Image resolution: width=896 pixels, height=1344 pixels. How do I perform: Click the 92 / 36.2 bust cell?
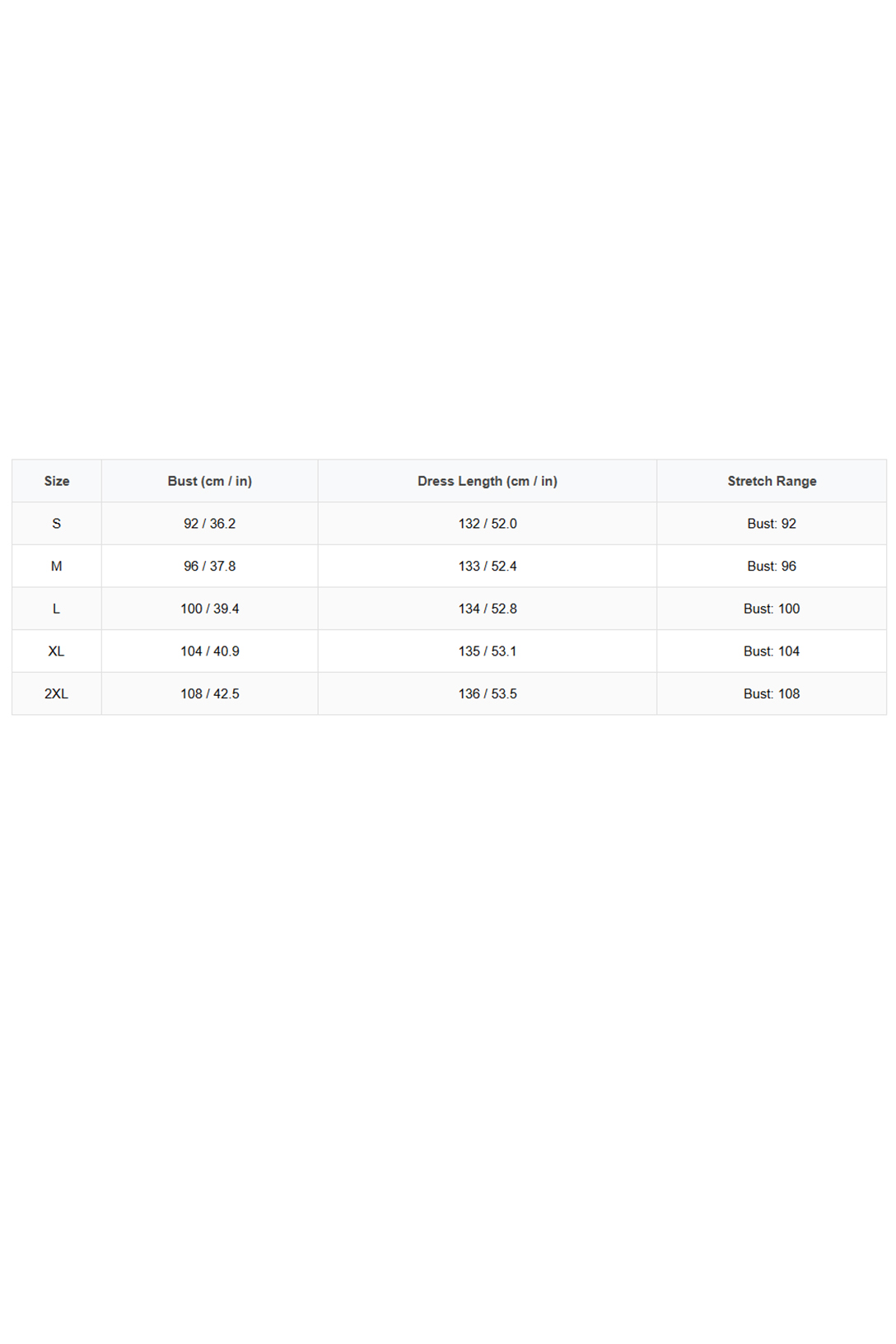pyautogui.click(x=209, y=524)
